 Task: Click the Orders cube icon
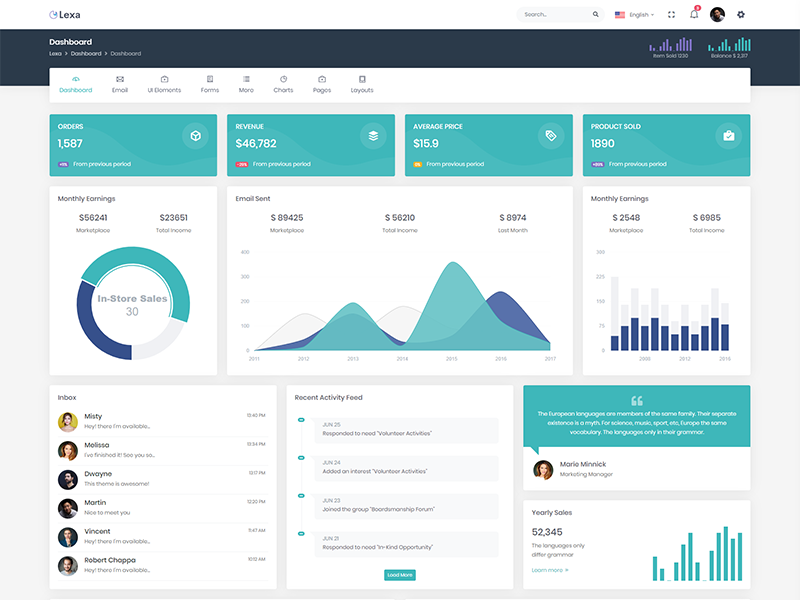coord(195,136)
